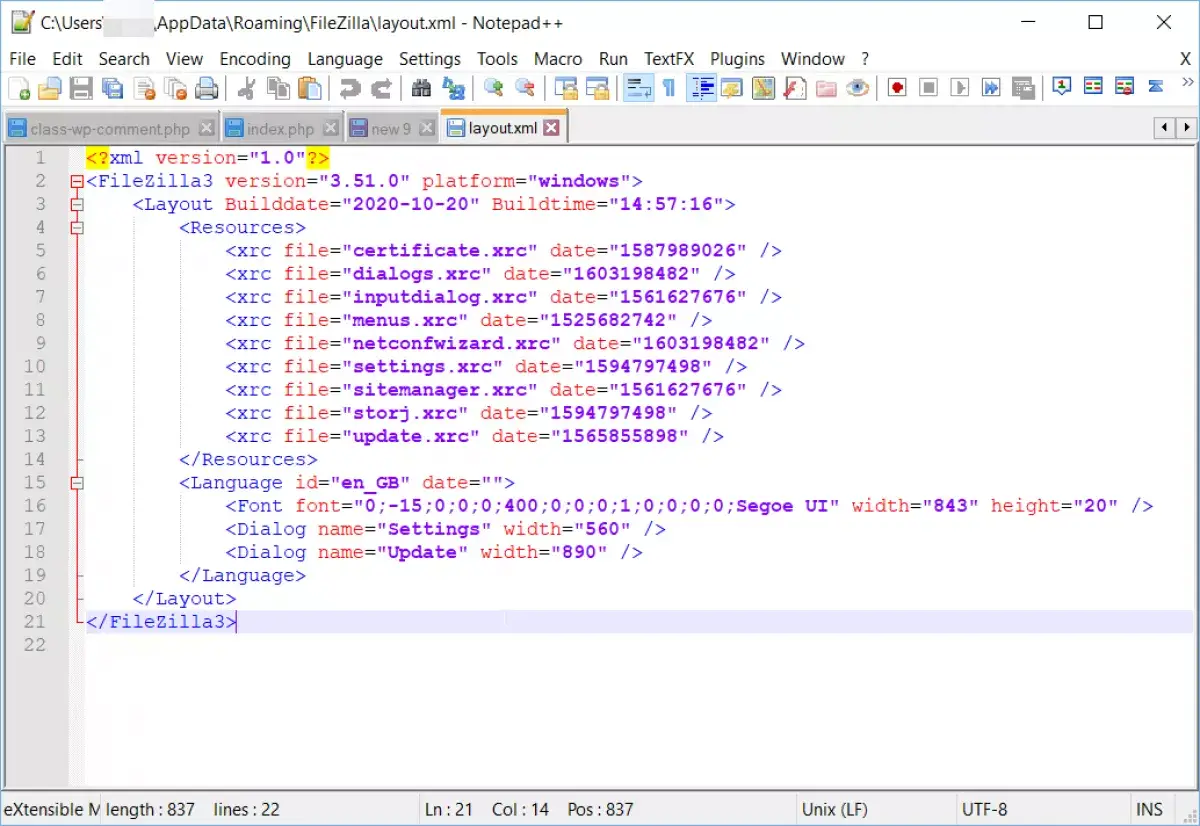Open the Settings menu
Image resolution: width=1200 pixels, height=826 pixels.
point(430,59)
